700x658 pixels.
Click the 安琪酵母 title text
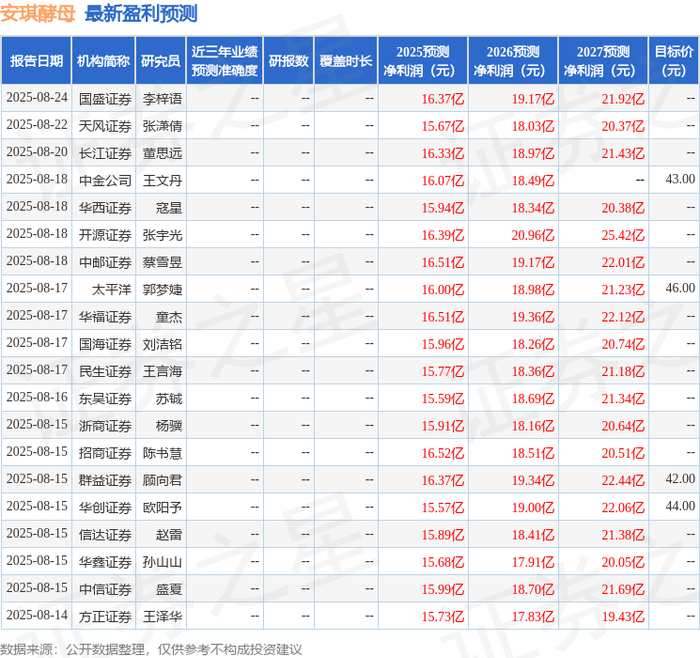(x=38, y=14)
